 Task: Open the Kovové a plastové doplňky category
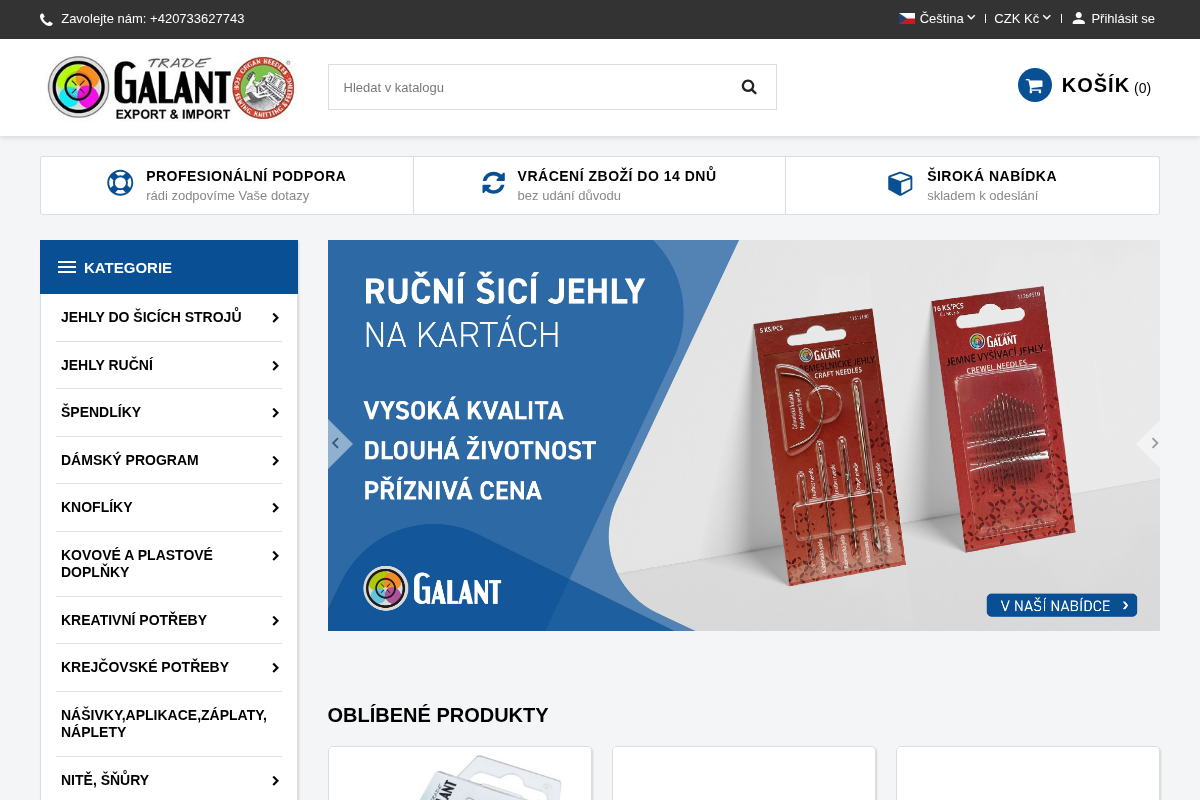[x=137, y=563]
